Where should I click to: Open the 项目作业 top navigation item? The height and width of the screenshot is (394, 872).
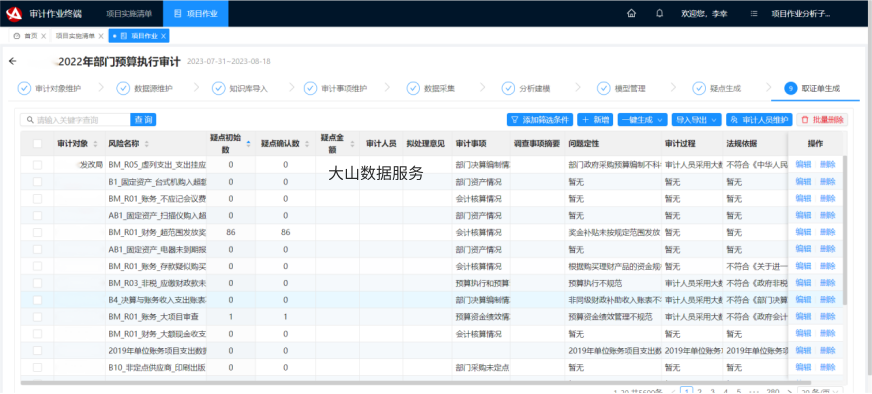[x=195, y=13]
